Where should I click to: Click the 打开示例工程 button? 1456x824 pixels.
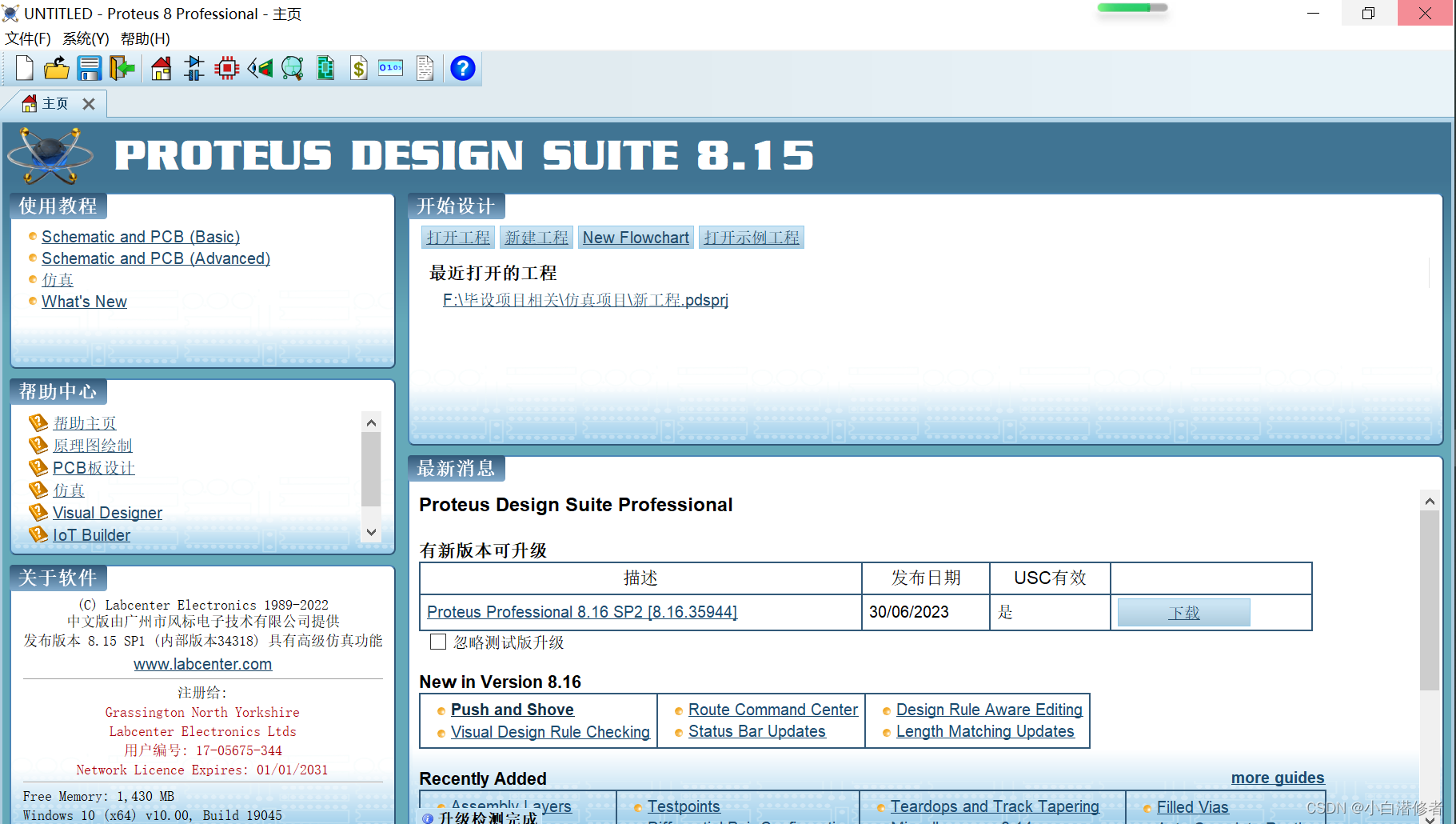click(x=752, y=238)
